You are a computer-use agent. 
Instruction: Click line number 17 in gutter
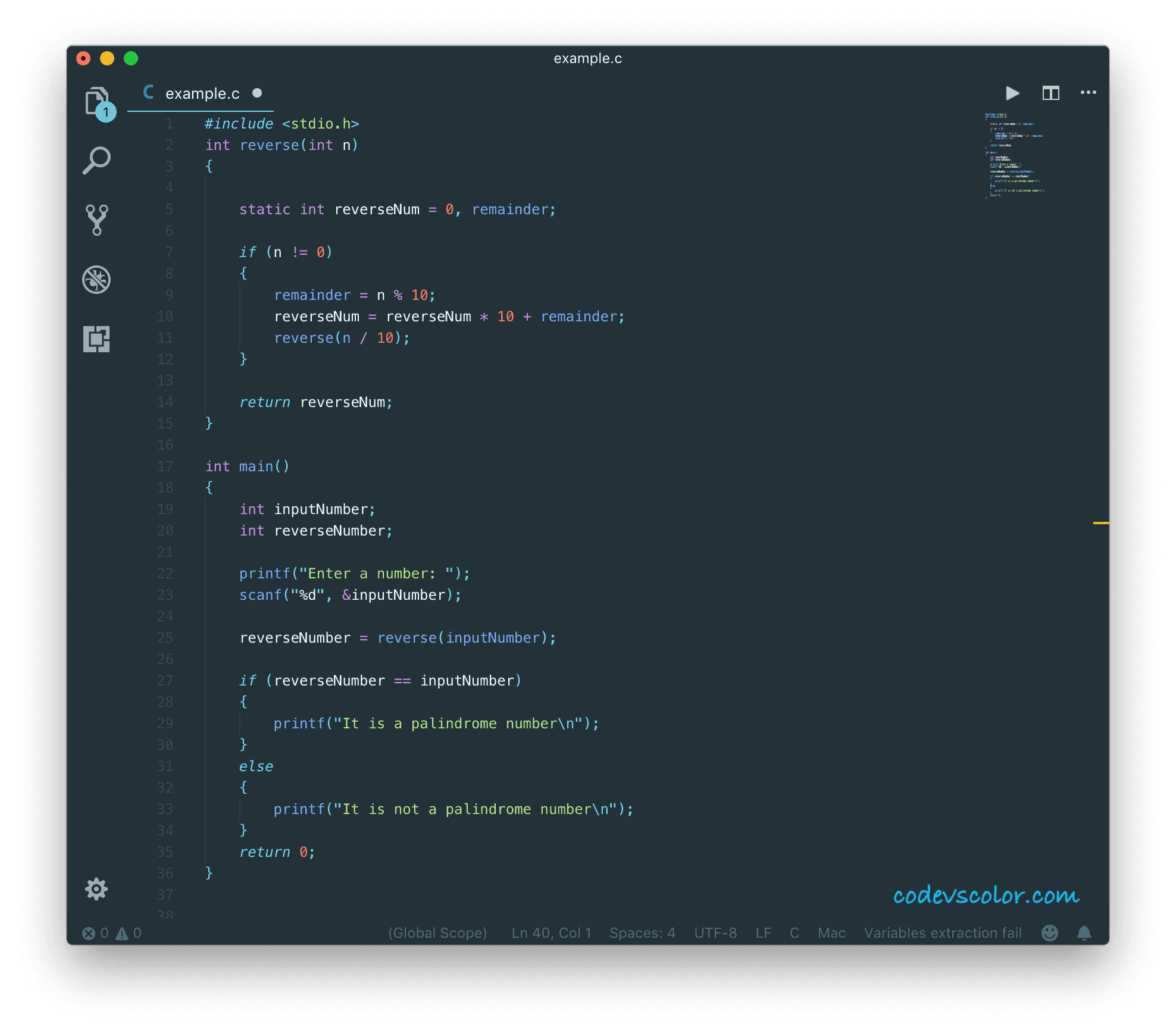point(165,467)
